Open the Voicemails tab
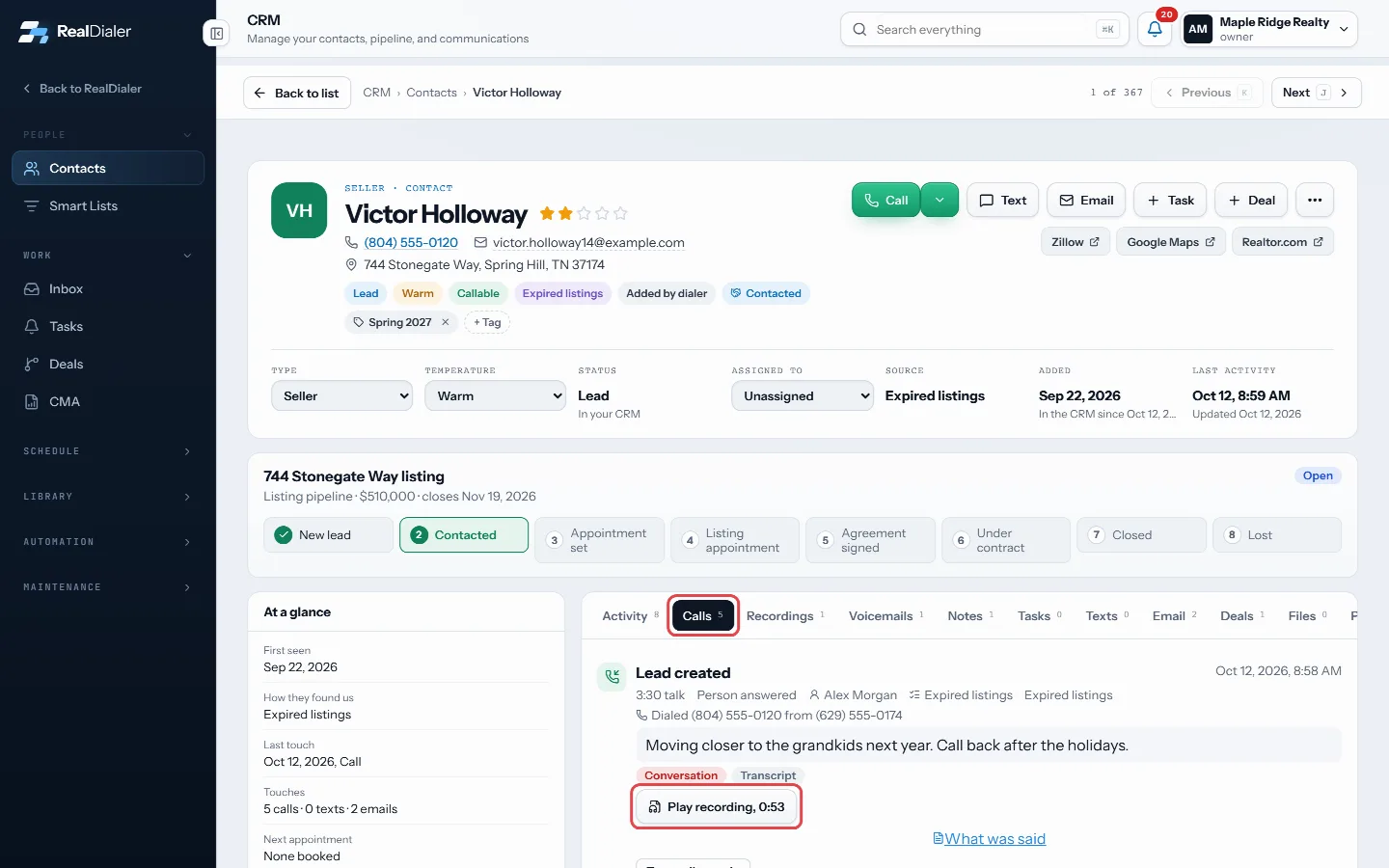 coord(885,615)
